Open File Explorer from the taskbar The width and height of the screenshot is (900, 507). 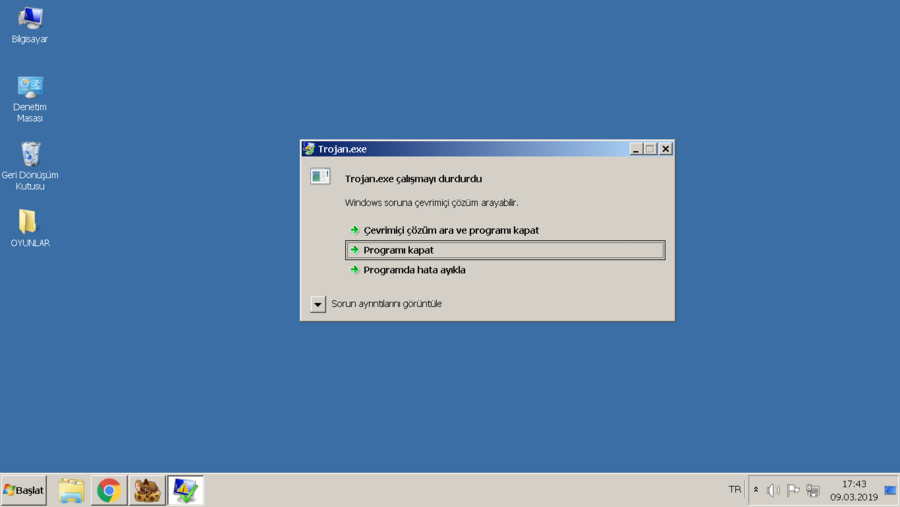point(71,490)
